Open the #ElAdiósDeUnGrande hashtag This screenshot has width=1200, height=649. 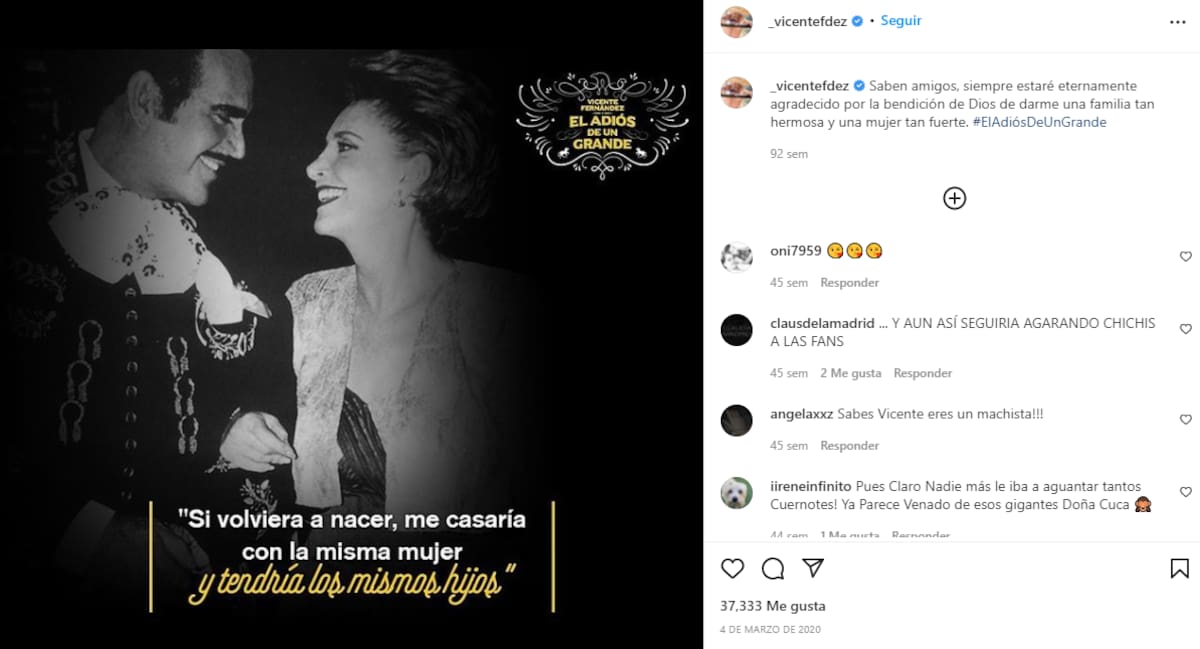(x=1039, y=122)
